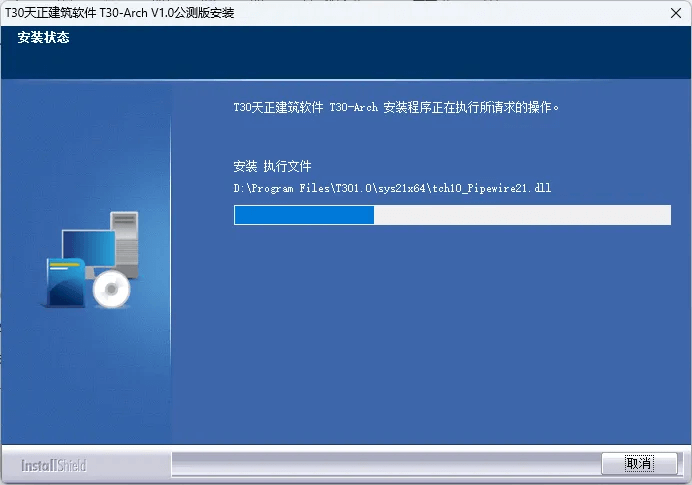
Task: Click the installer computer and disc icon
Action: 92,260
